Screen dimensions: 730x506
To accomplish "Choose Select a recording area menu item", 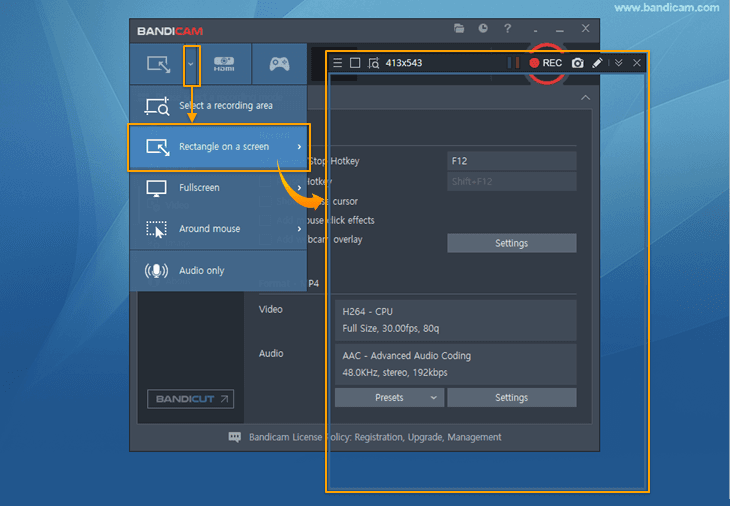I will tap(218, 106).
